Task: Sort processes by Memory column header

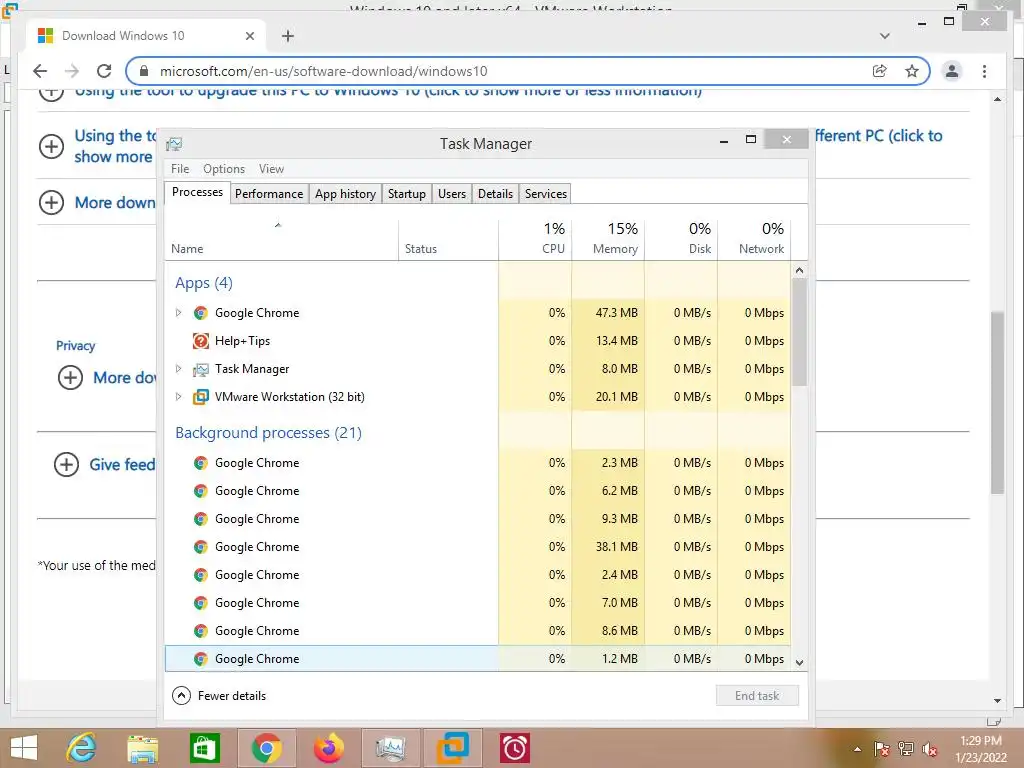Action: [608, 239]
